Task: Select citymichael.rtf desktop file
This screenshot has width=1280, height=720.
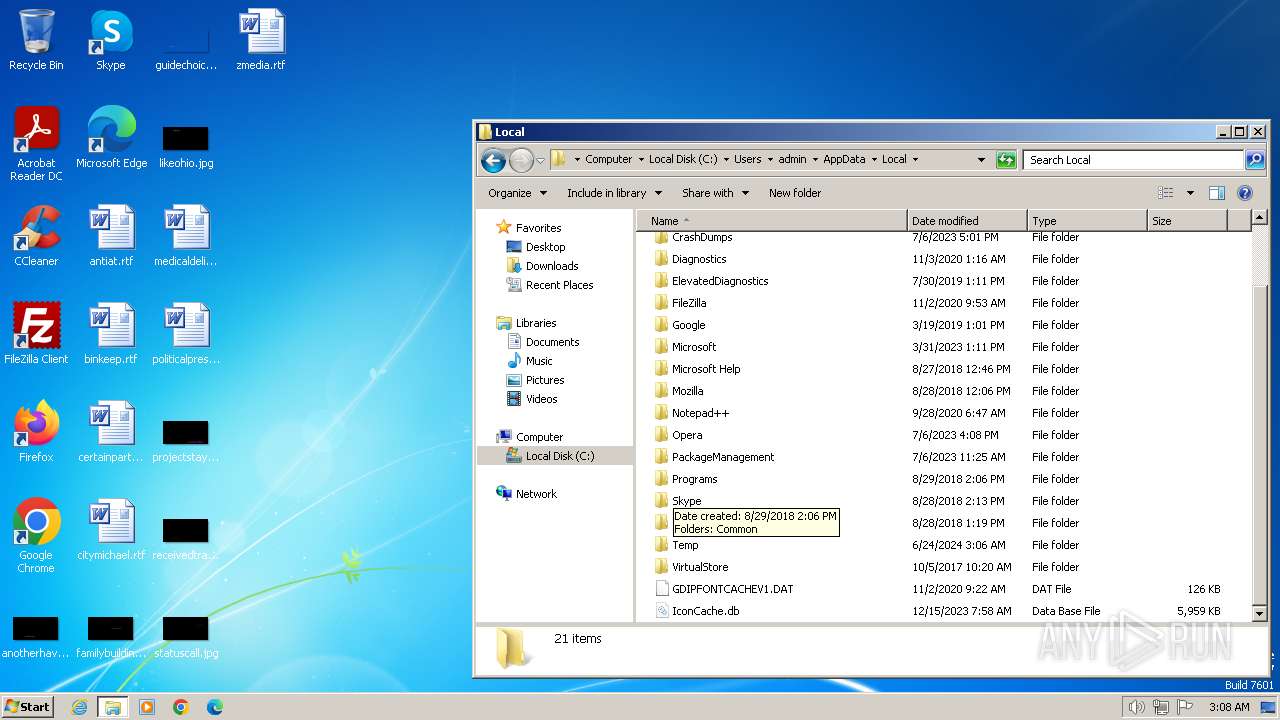Action: [111, 530]
